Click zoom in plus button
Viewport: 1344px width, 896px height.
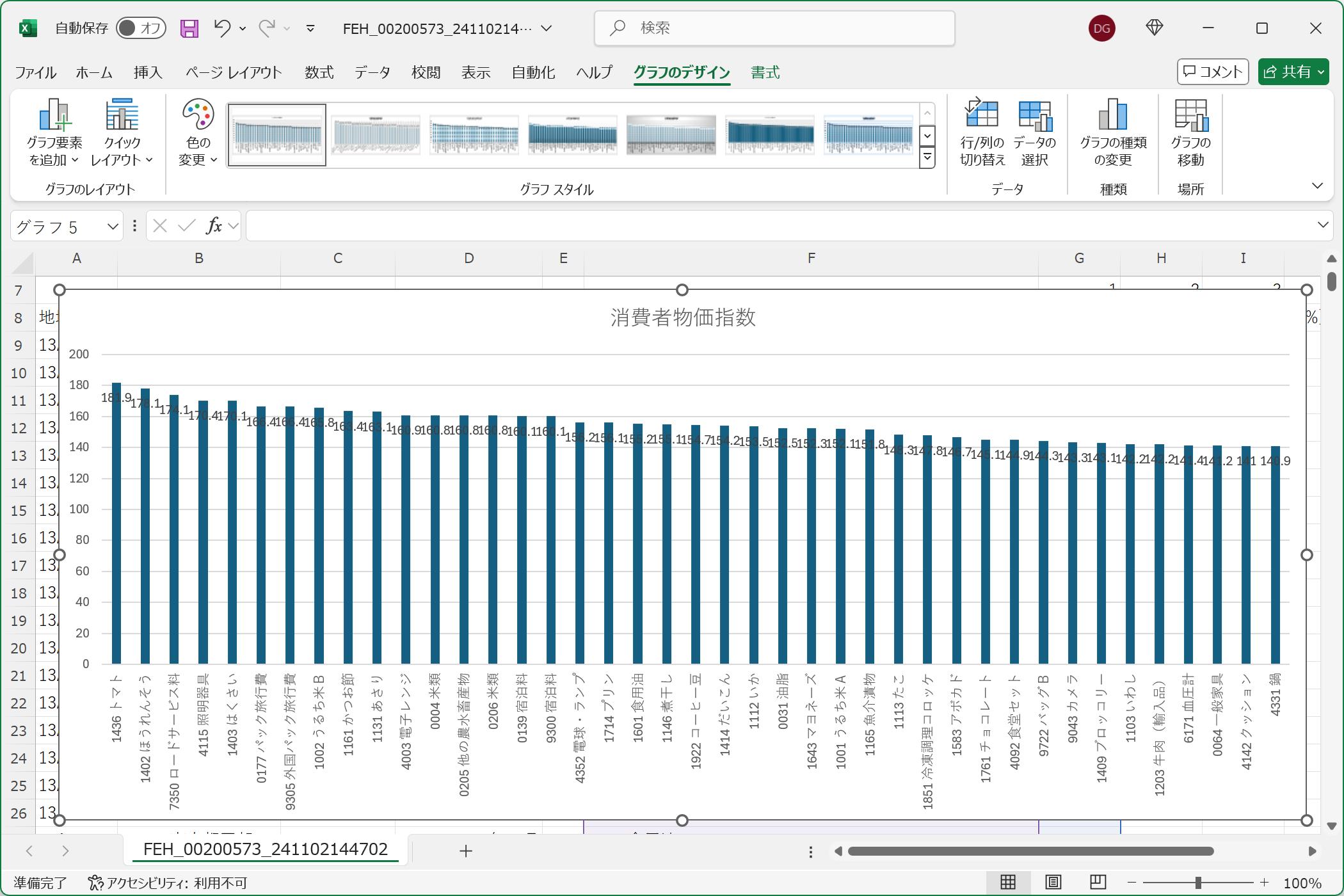pyautogui.click(x=1264, y=883)
